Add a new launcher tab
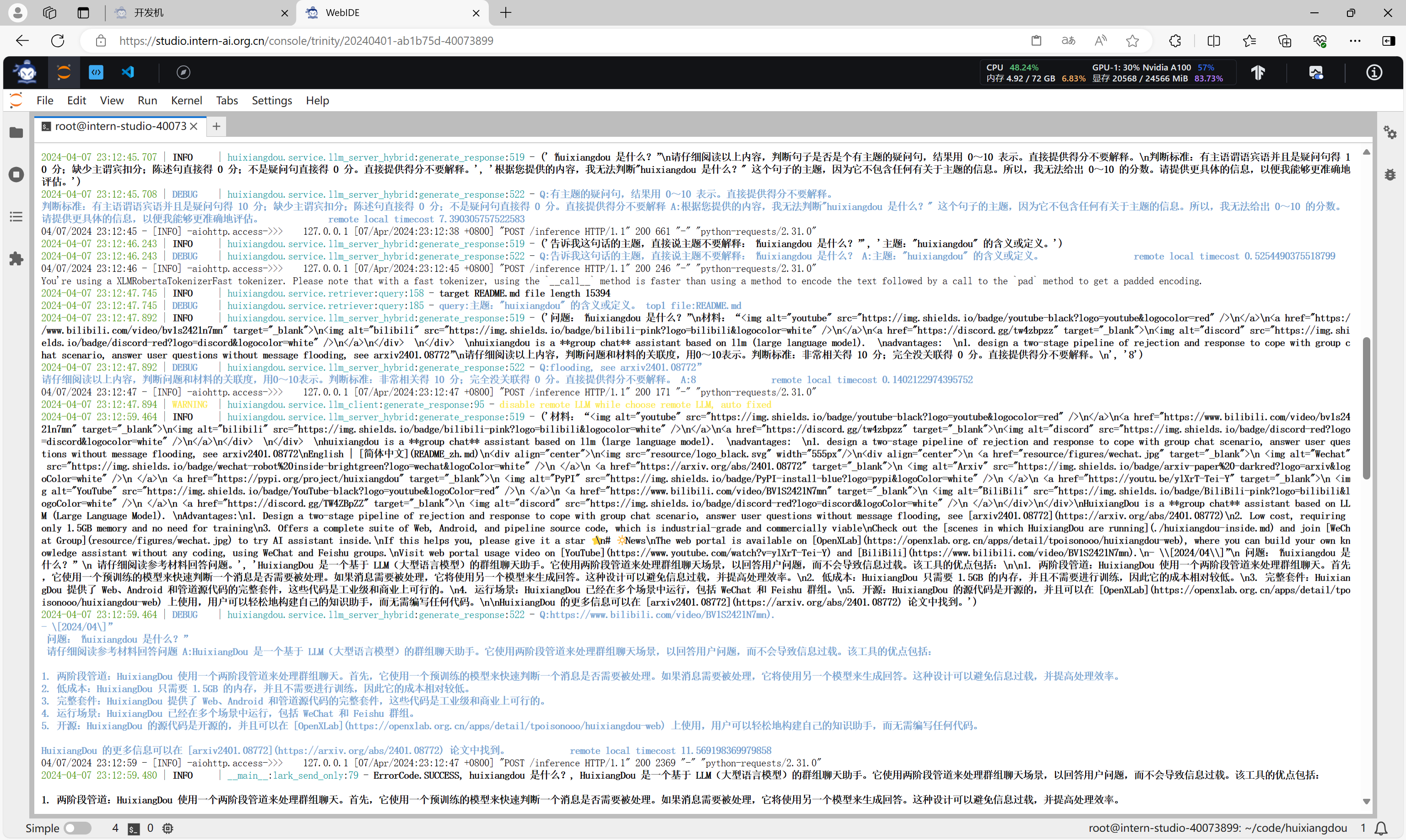 click(x=216, y=126)
